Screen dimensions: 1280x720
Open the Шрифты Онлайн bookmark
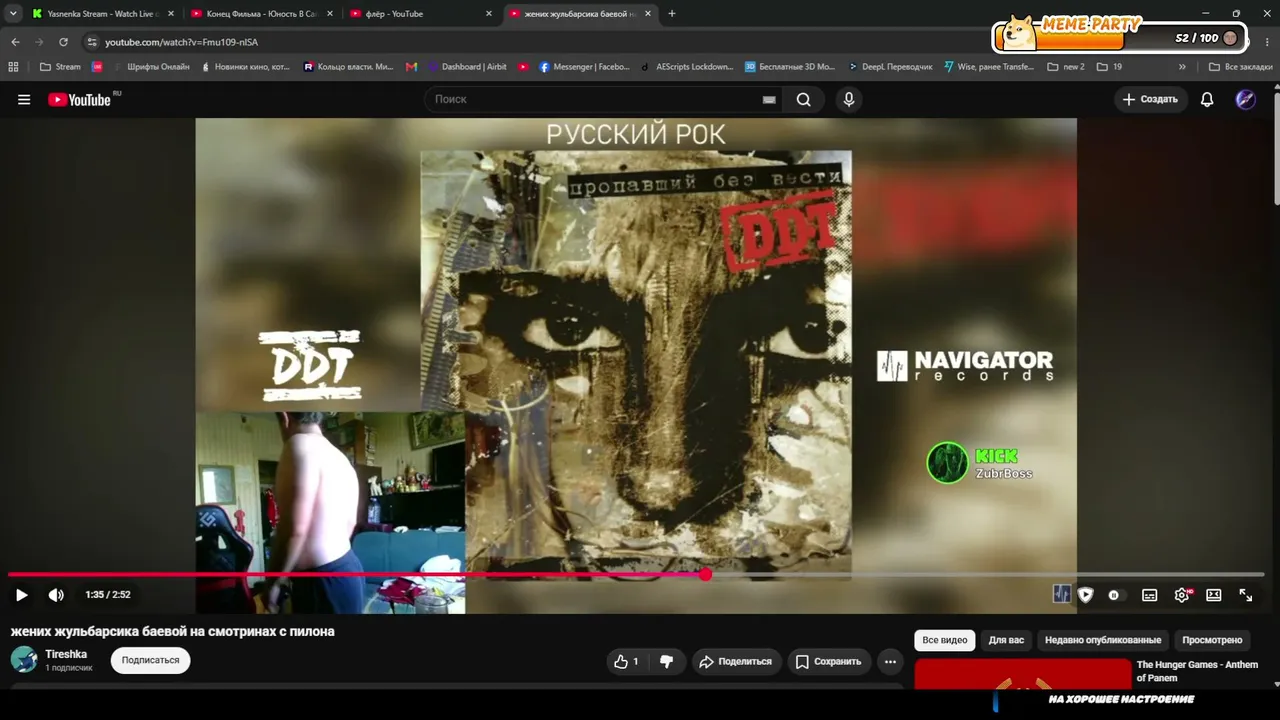[x=150, y=67]
